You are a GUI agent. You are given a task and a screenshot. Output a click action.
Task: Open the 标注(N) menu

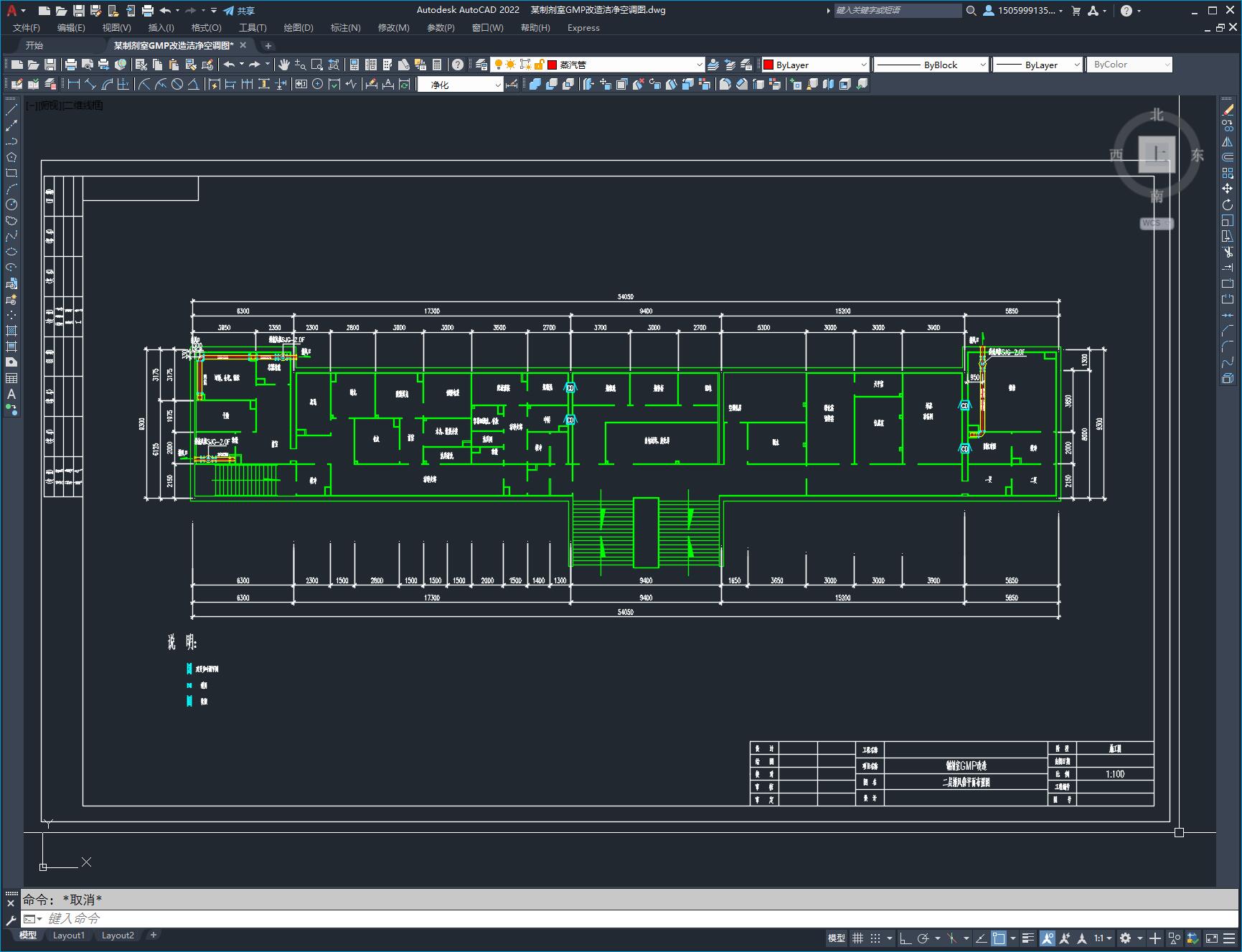[345, 28]
